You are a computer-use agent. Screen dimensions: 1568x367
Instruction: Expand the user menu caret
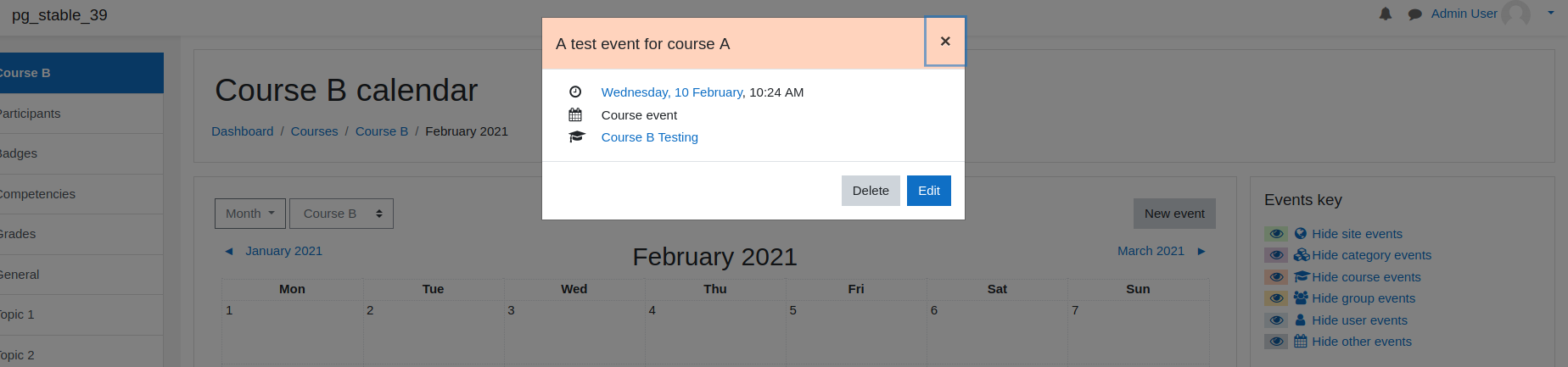click(1551, 14)
